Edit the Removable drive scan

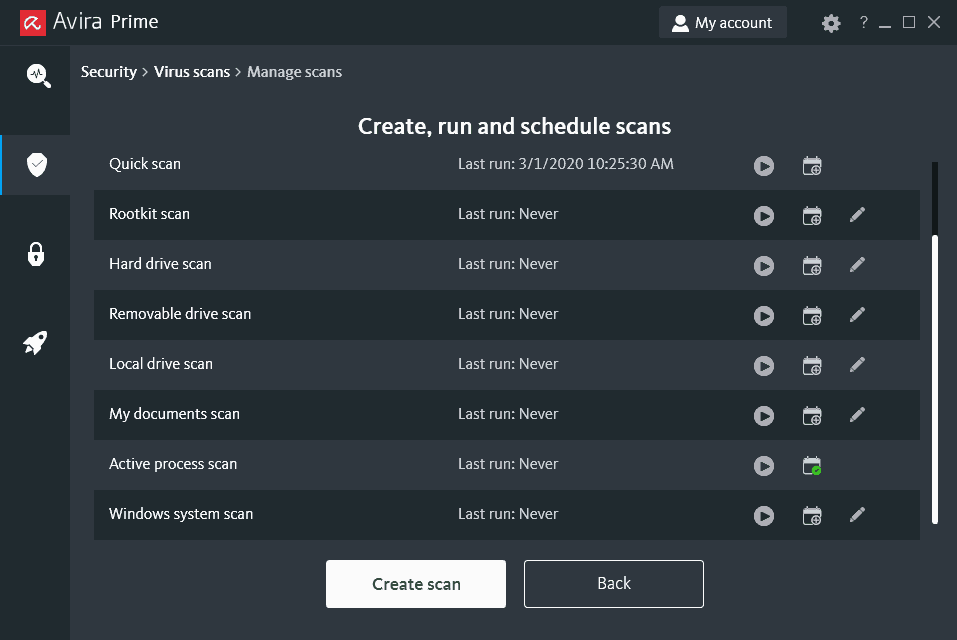[857, 315]
